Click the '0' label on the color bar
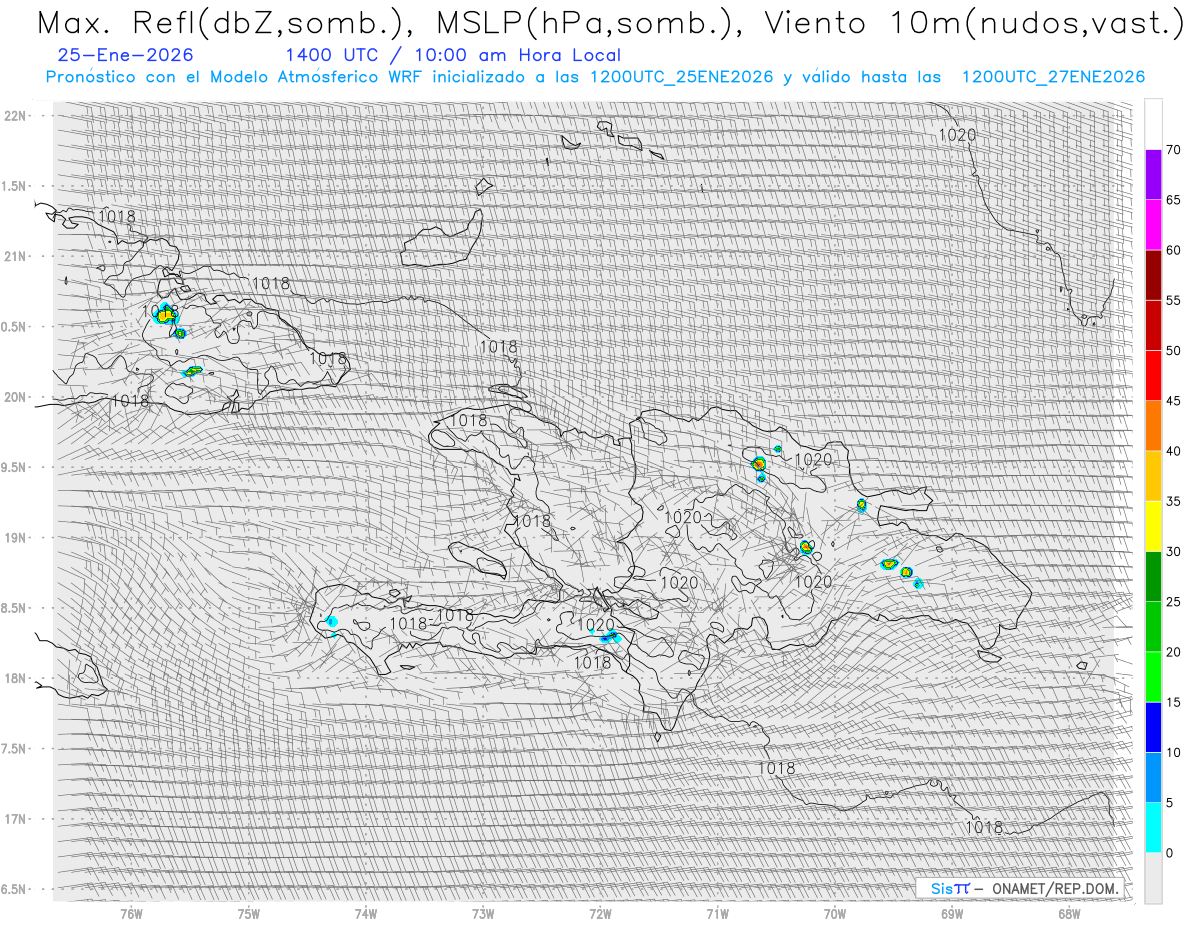This screenshot has width=1200, height=927. [x=1169, y=853]
